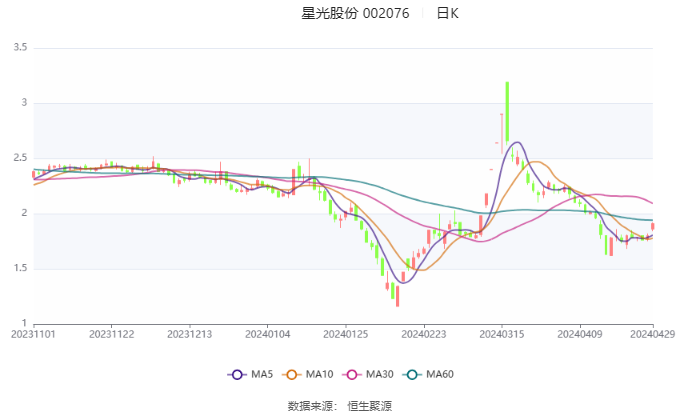Click the data source text 数据来源：恒生聚源

point(340,406)
